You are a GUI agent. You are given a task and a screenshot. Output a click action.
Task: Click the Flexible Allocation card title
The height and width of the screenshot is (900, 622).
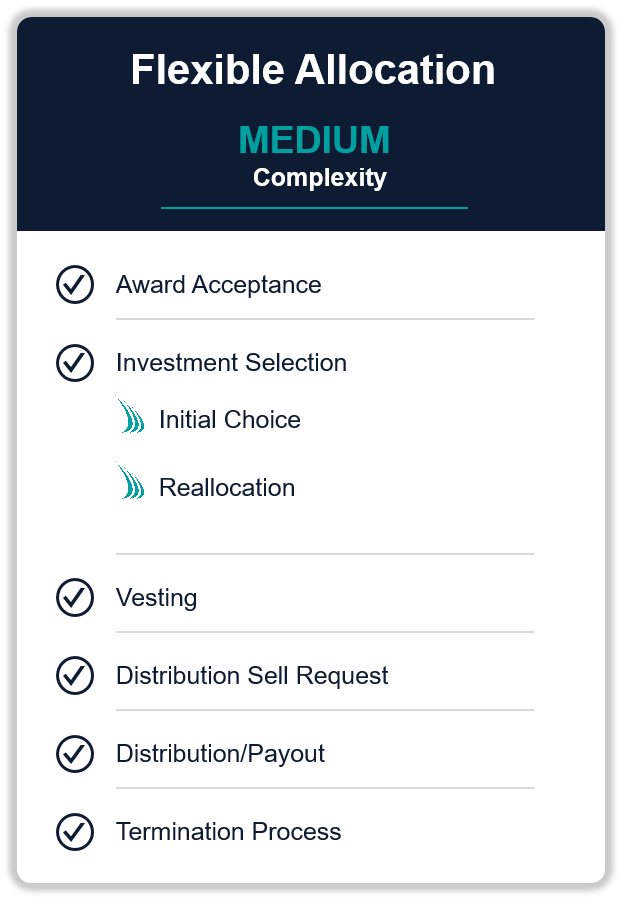313,69
